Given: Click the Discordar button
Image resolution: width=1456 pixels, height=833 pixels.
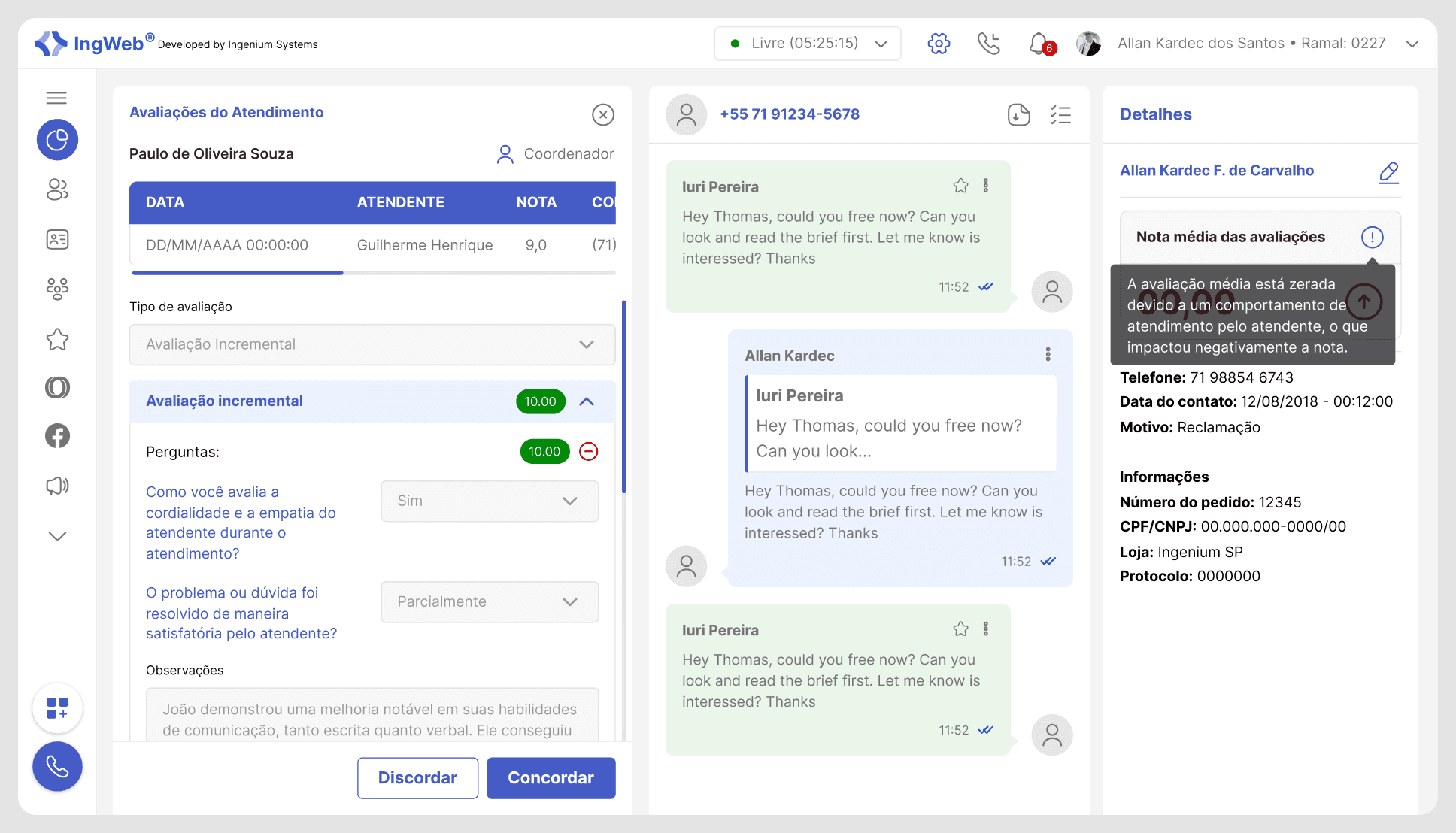Looking at the screenshot, I should [417, 778].
